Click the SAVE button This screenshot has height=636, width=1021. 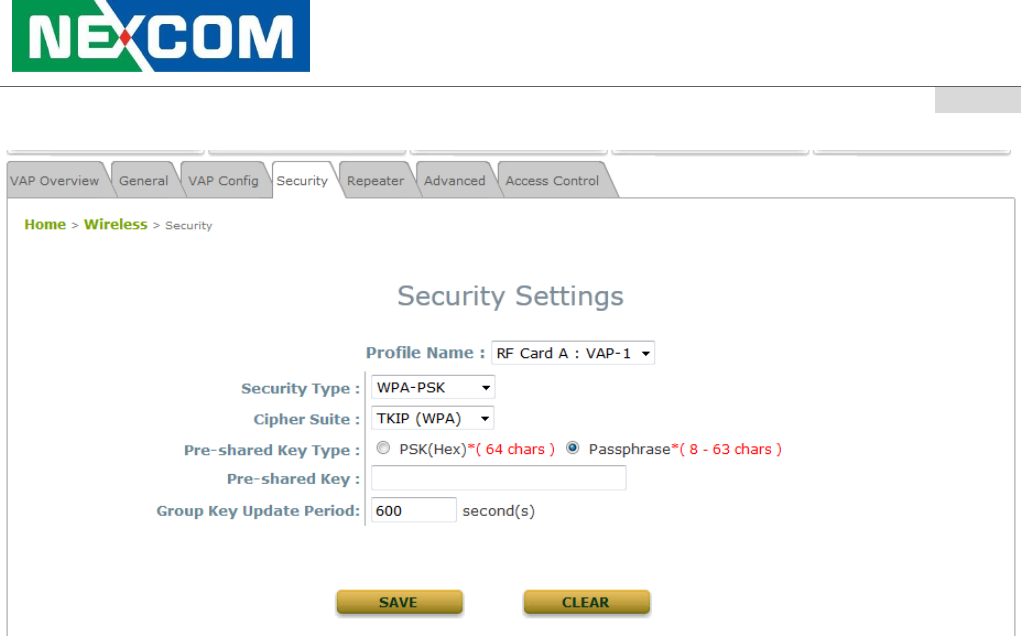tap(399, 602)
